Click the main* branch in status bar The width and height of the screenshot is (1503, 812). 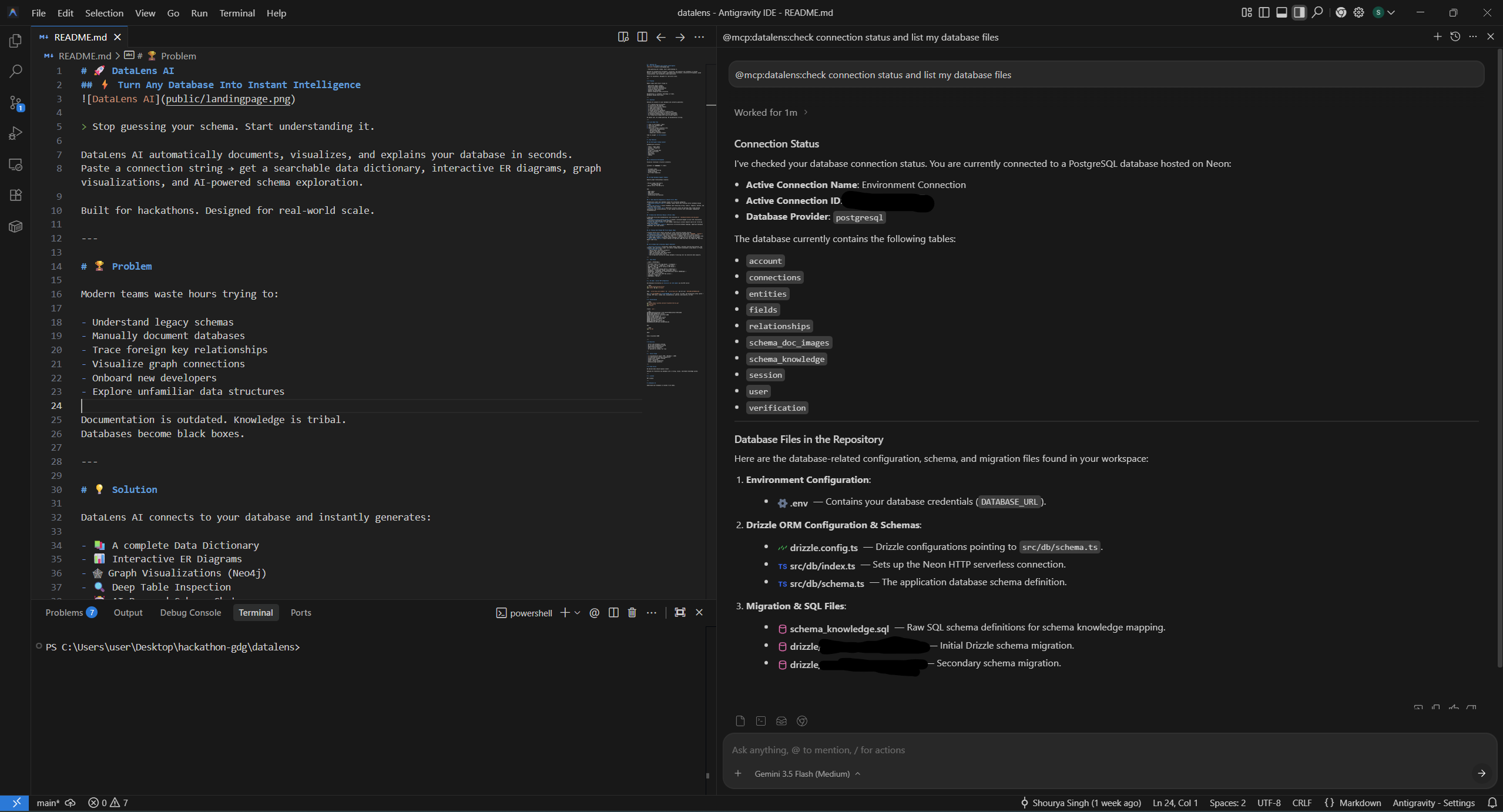point(48,803)
